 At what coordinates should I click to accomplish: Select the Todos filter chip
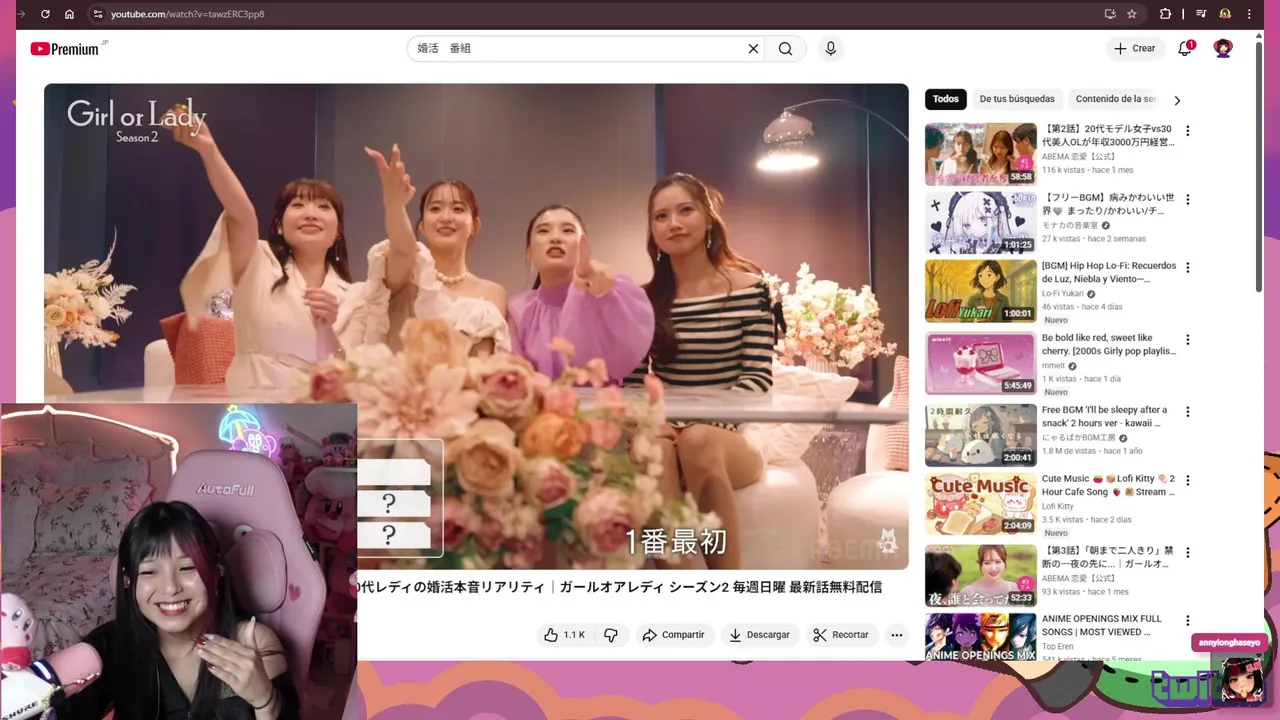pyautogui.click(x=945, y=99)
